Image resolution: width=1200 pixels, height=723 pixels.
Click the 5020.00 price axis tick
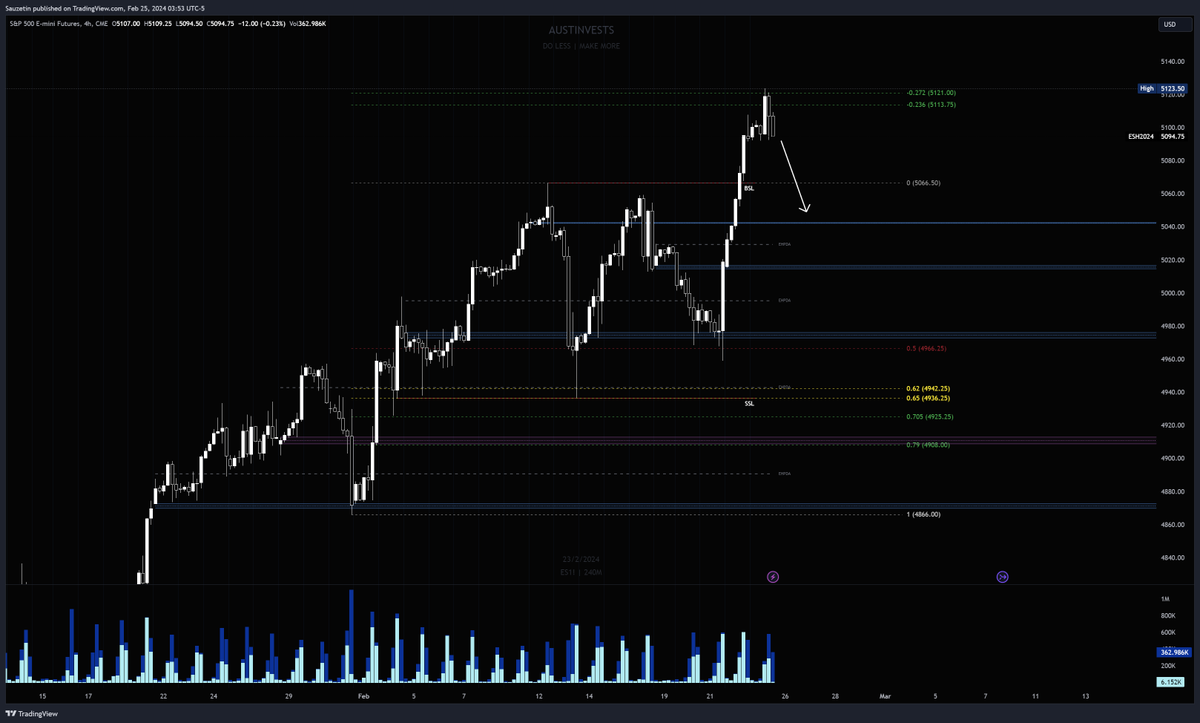point(1172,260)
